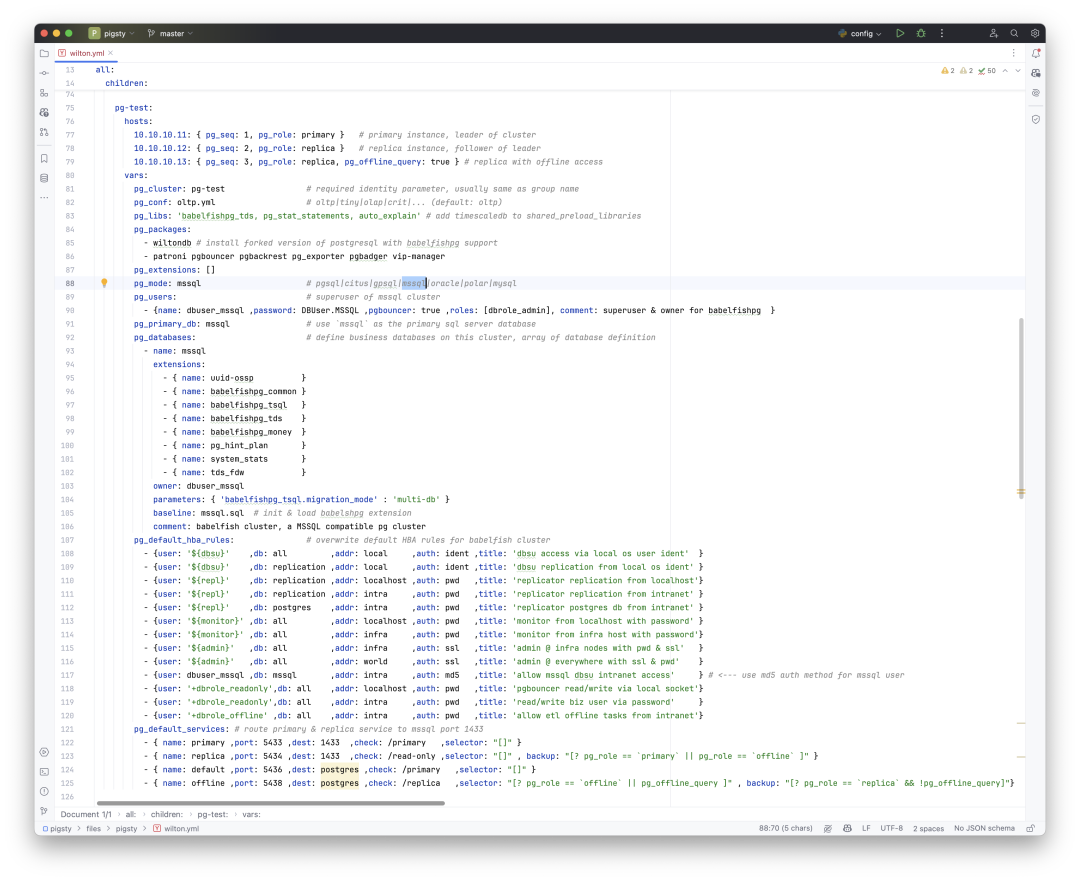Open the master branch dropdown

pyautogui.click(x=170, y=33)
